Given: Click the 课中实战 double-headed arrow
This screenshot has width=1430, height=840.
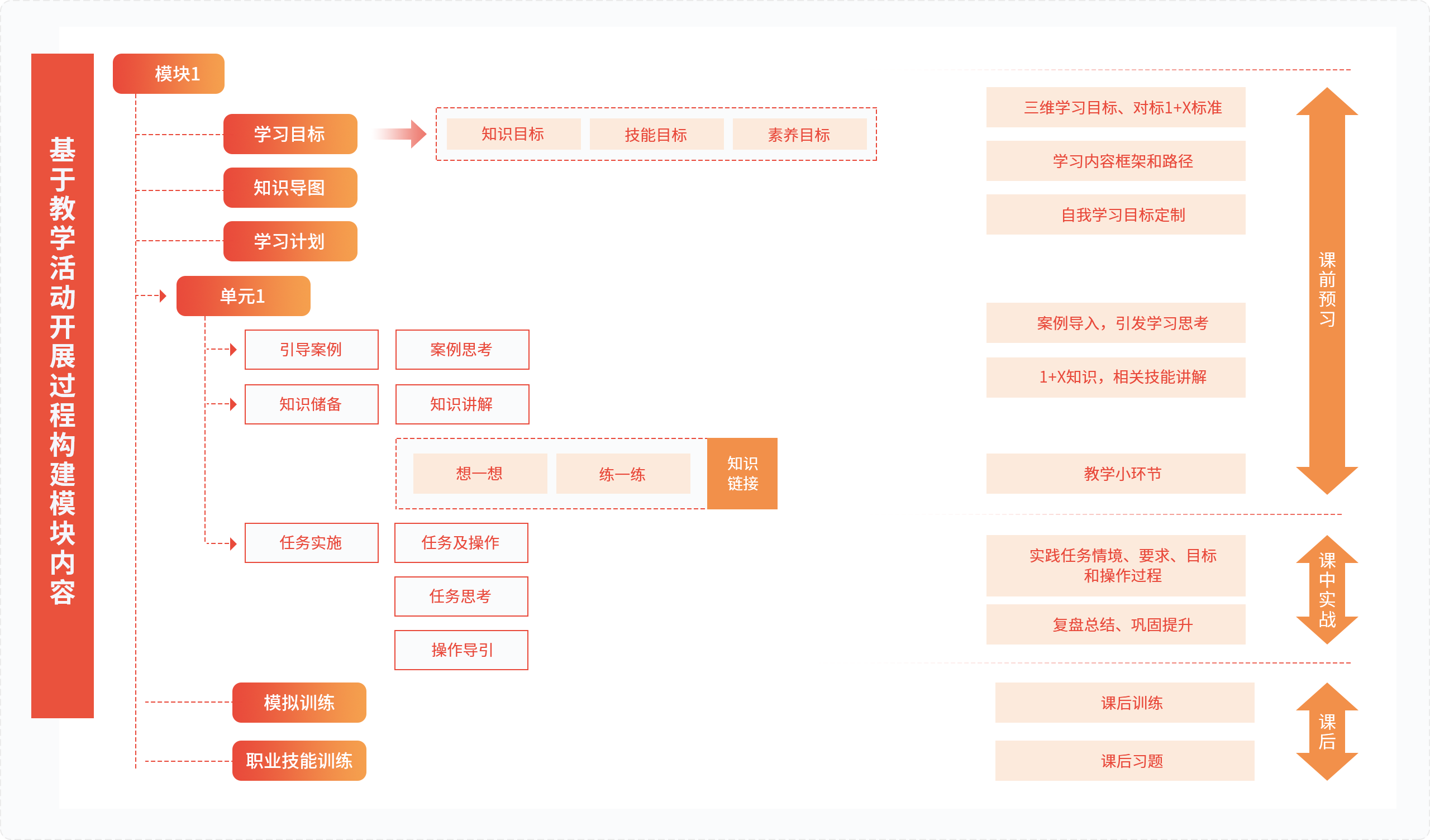Looking at the screenshot, I should coord(1326,589).
